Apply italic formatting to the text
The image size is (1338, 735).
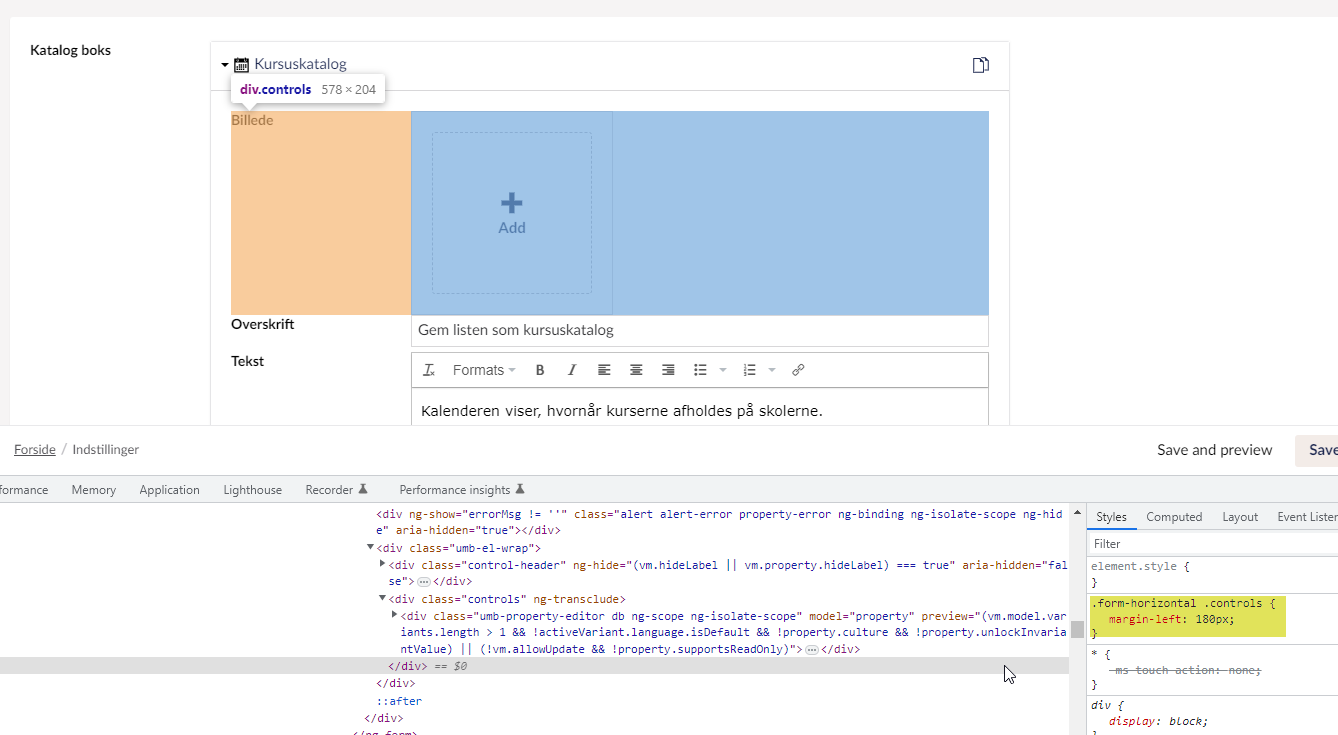click(x=571, y=369)
